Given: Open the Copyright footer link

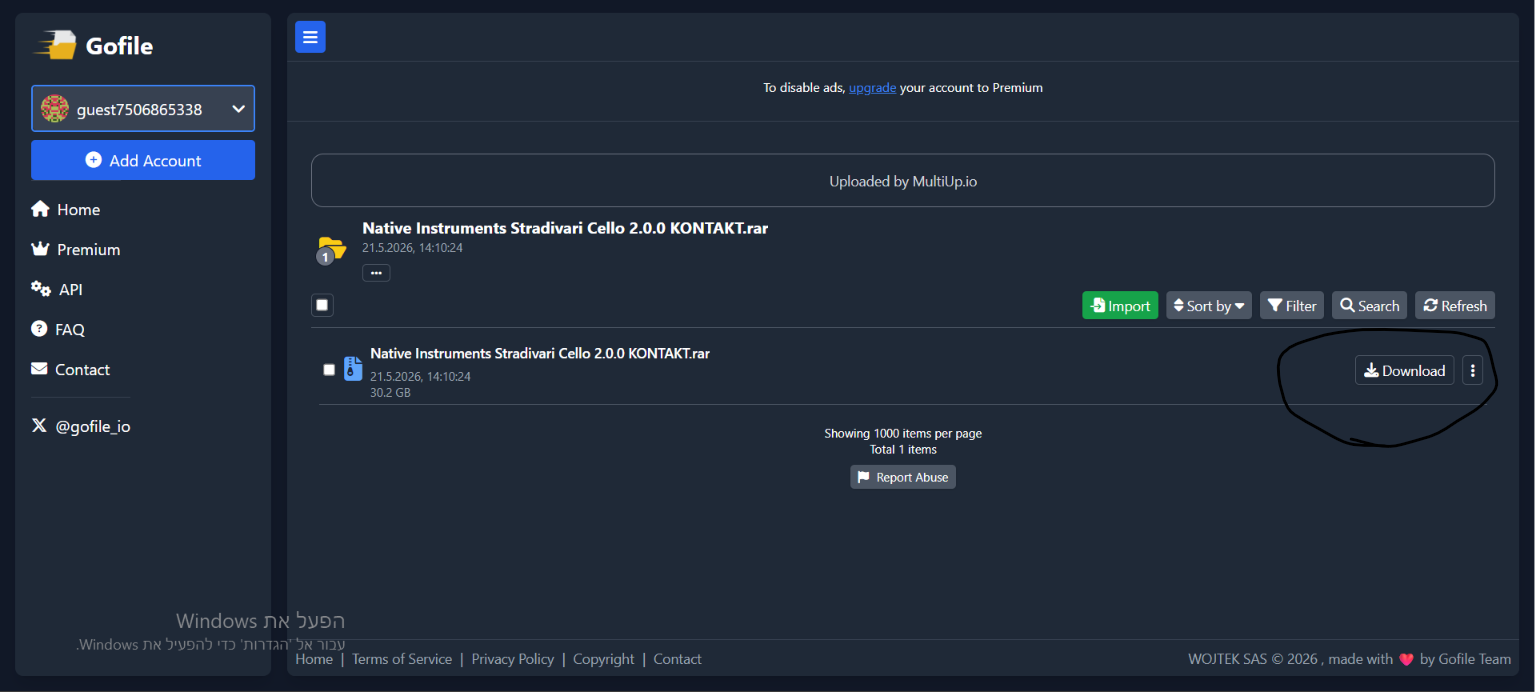Looking at the screenshot, I should [604, 659].
